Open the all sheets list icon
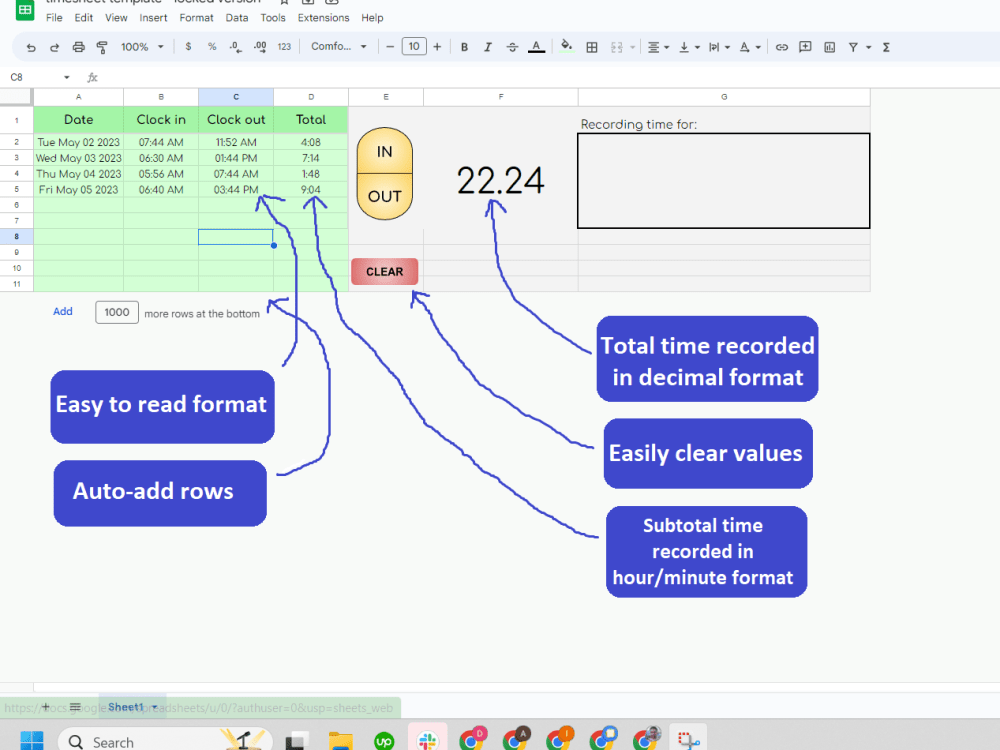Viewport: 1000px width, 750px height. [x=75, y=707]
